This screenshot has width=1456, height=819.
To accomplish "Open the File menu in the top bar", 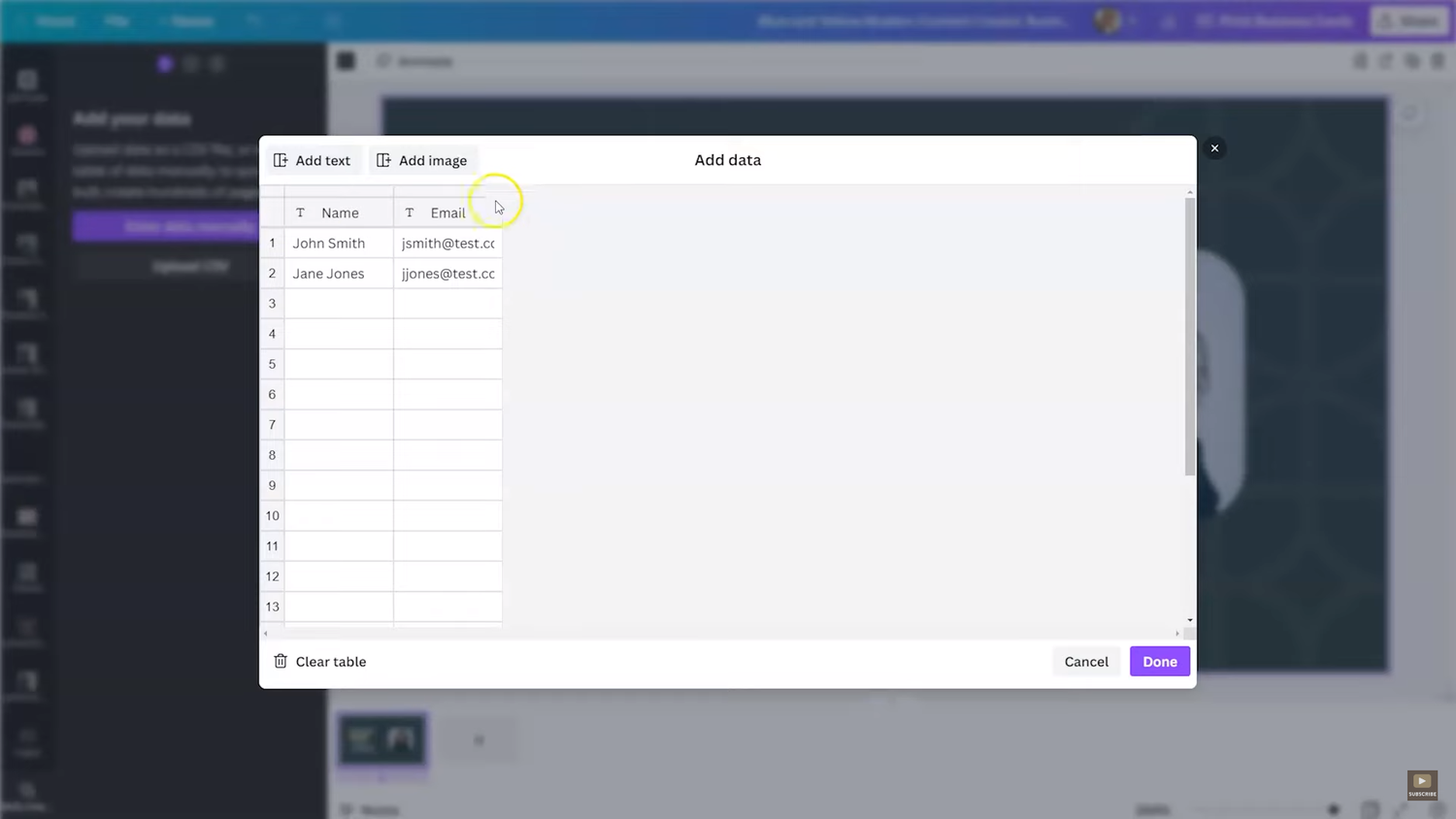I will [x=116, y=20].
